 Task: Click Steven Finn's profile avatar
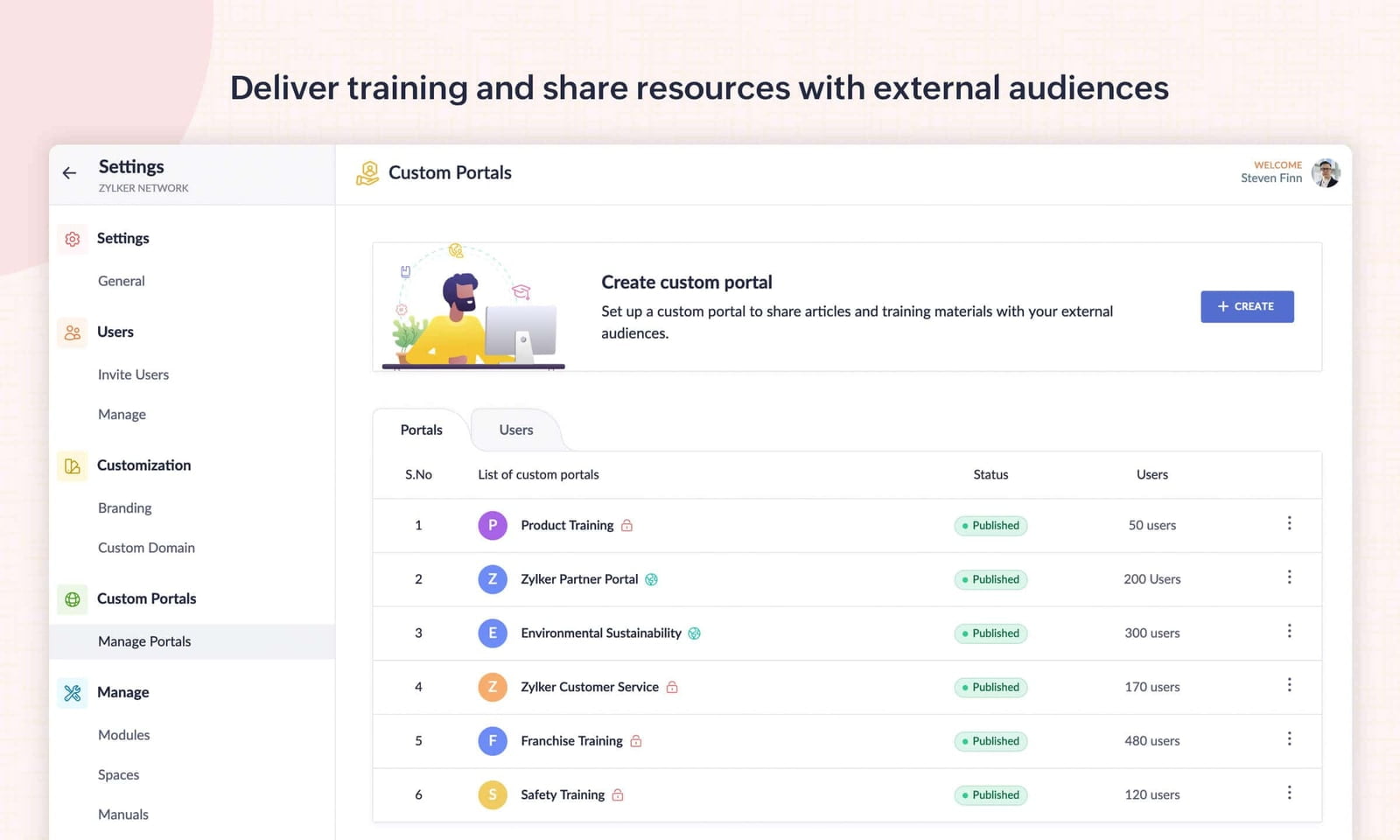pyautogui.click(x=1326, y=173)
